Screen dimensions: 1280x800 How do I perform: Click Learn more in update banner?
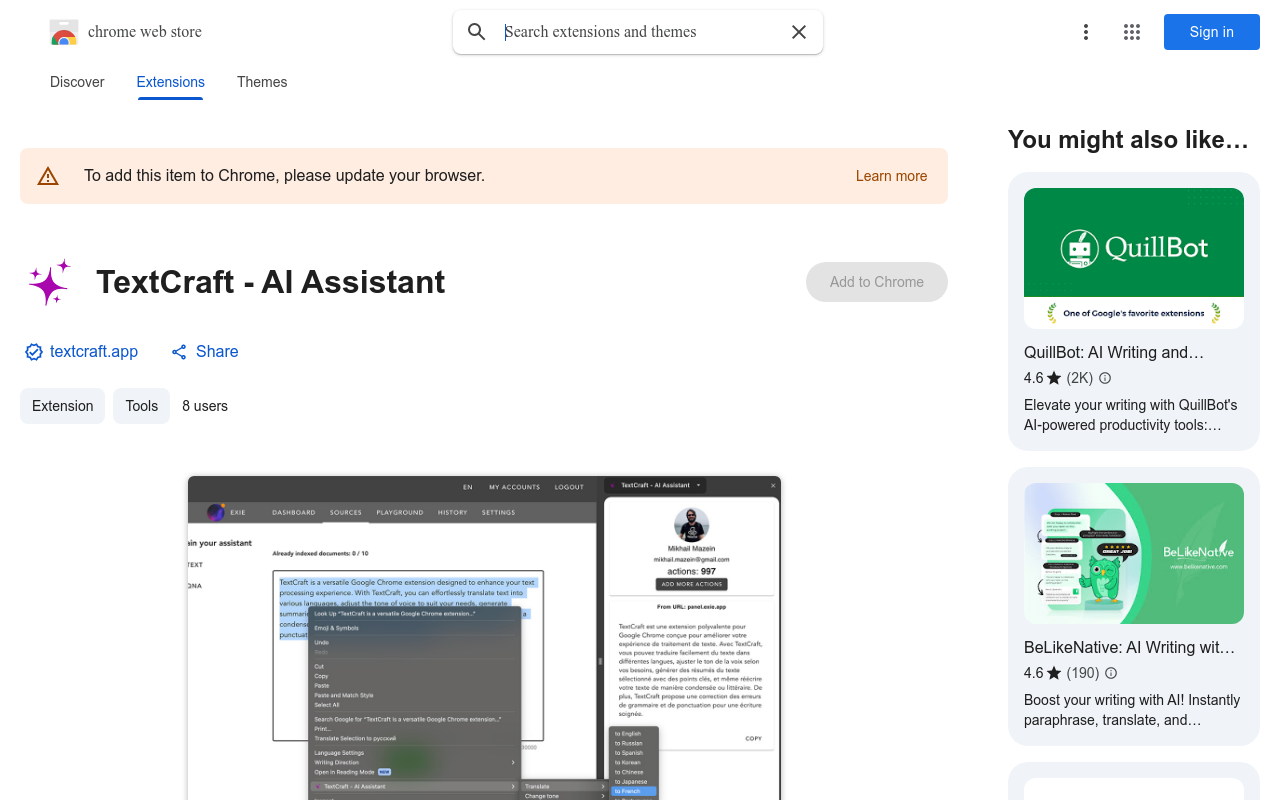tap(891, 176)
